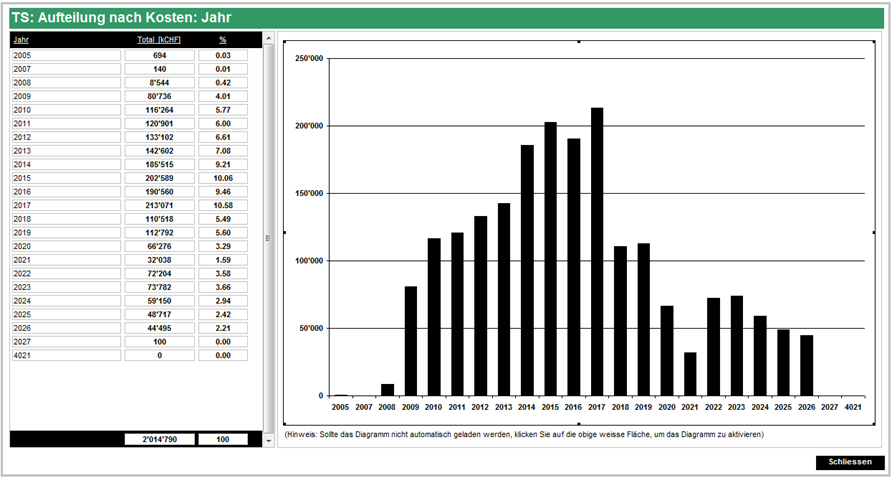The height and width of the screenshot is (478, 892).
Task: Click the table scrollbar up arrow
Action: [268, 37]
